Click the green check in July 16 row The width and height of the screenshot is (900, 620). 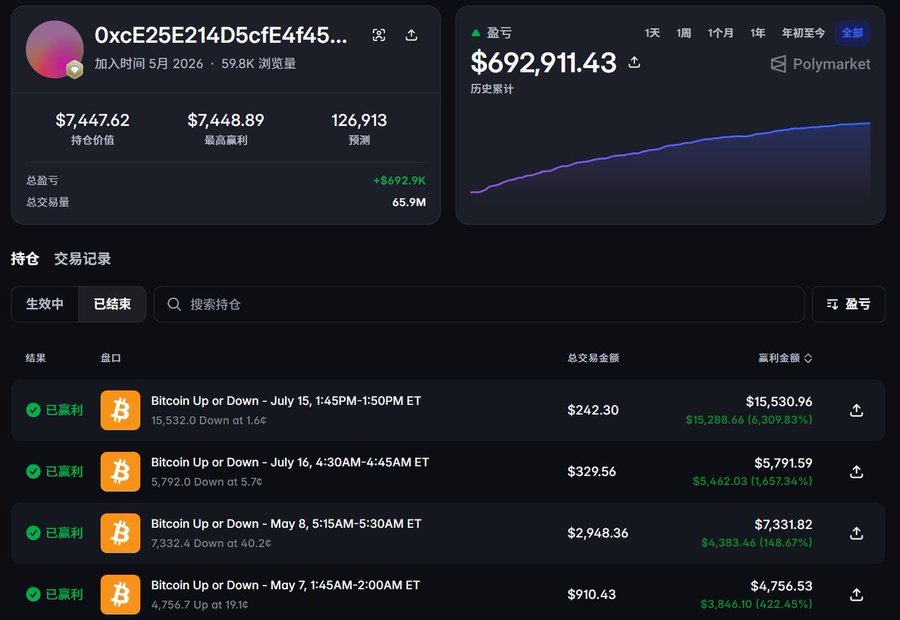(33, 471)
